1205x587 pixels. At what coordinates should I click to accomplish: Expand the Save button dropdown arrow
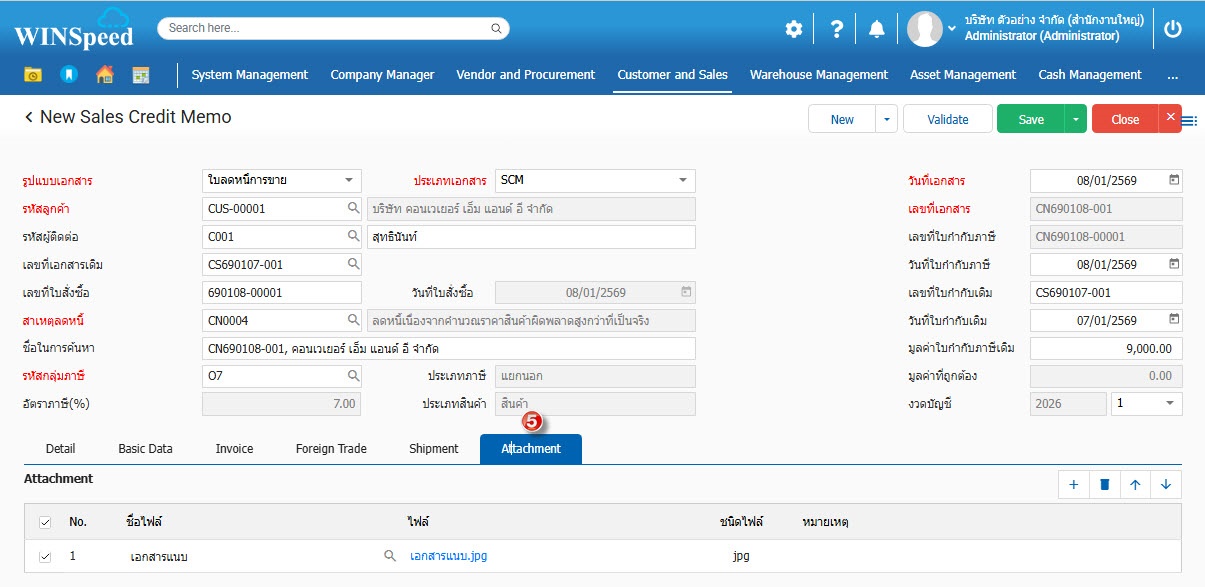pyautogui.click(x=1075, y=119)
